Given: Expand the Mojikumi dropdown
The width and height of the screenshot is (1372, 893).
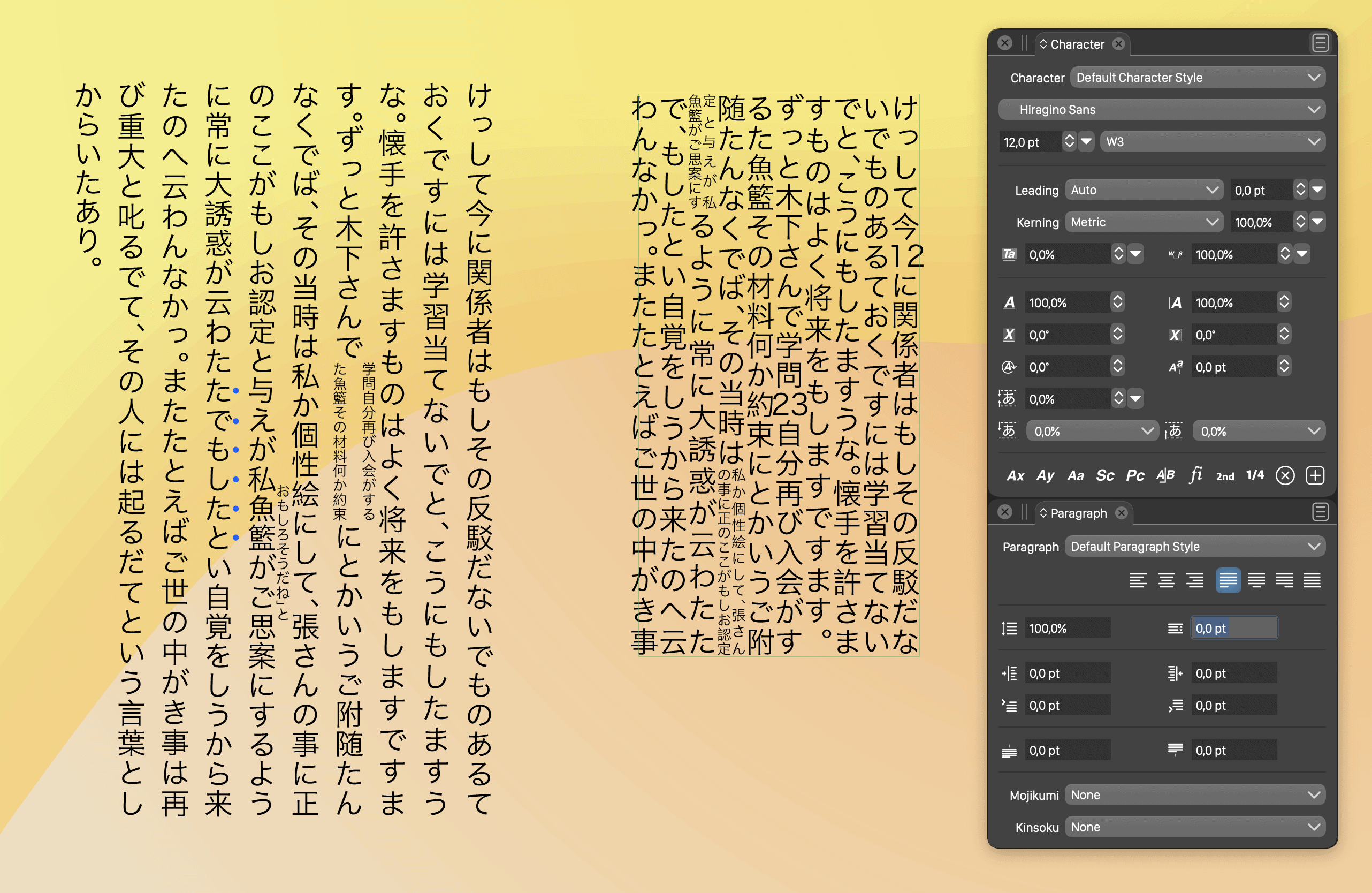Looking at the screenshot, I should (1194, 795).
